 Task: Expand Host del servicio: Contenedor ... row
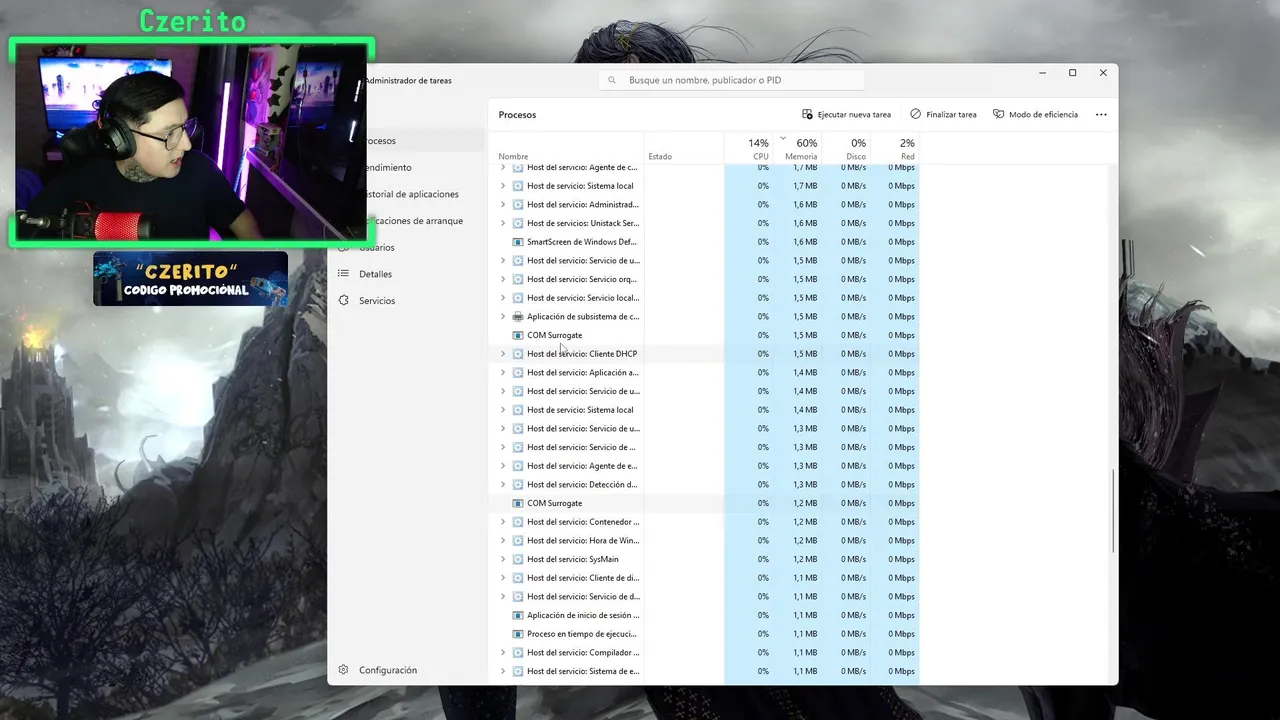click(x=503, y=522)
